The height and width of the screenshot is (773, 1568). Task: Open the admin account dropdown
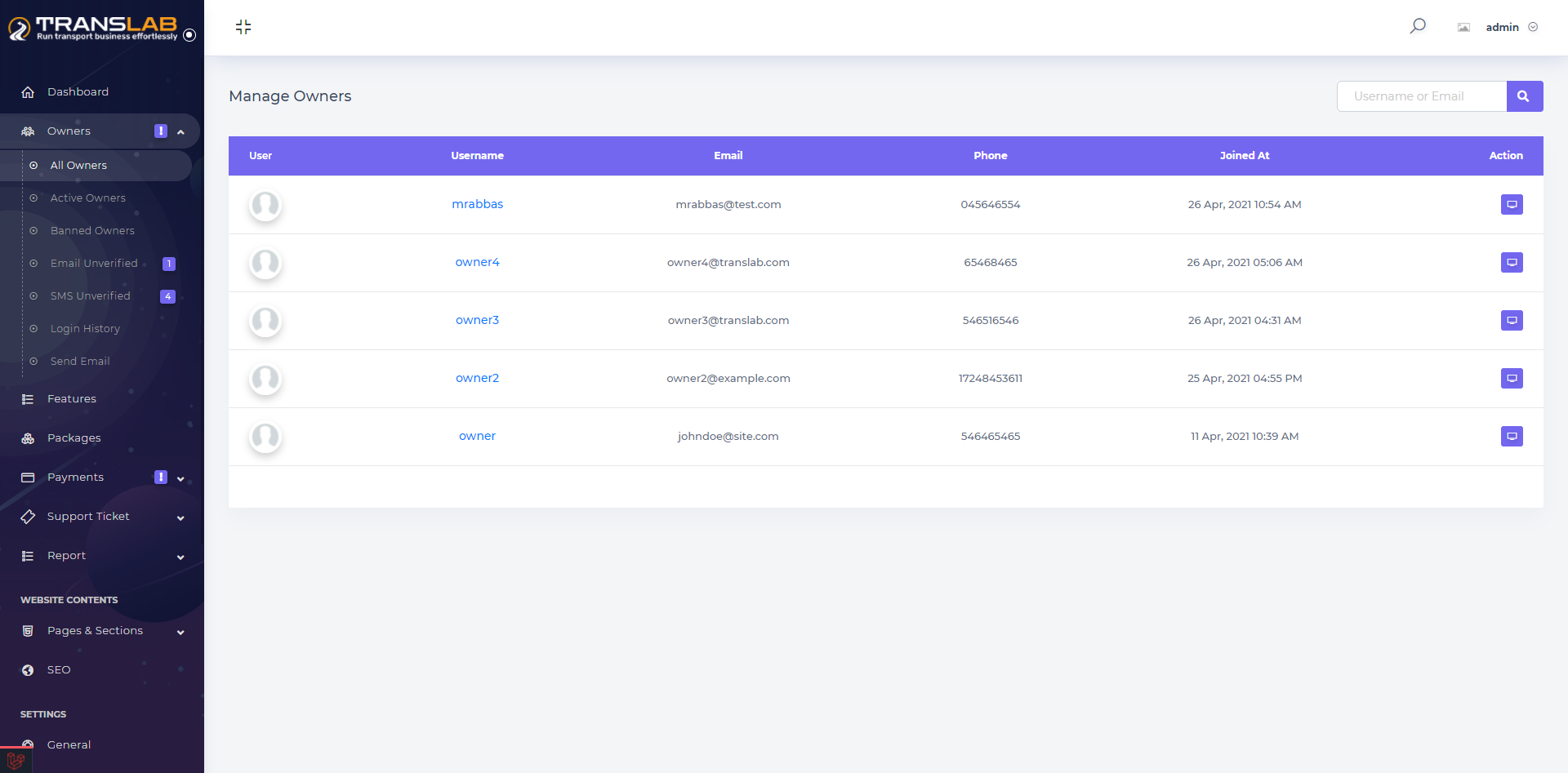point(1512,27)
